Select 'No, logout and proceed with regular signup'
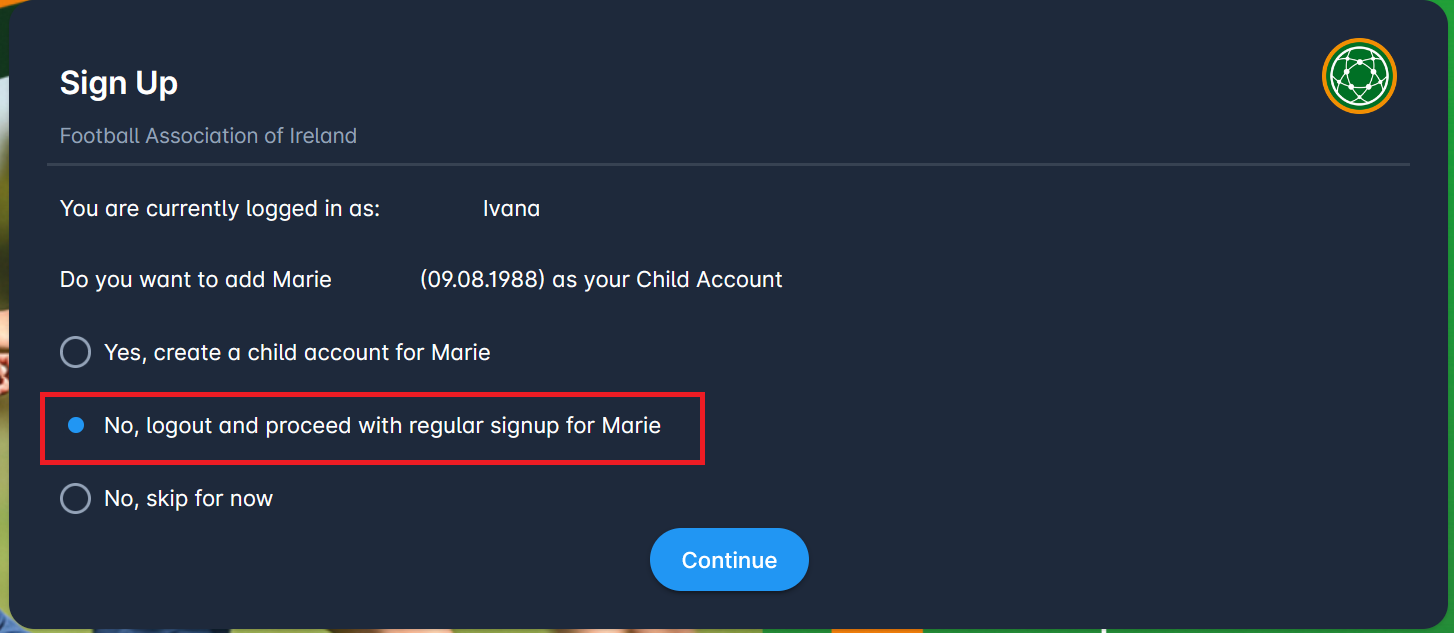This screenshot has width=1454, height=633. (x=75, y=425)
